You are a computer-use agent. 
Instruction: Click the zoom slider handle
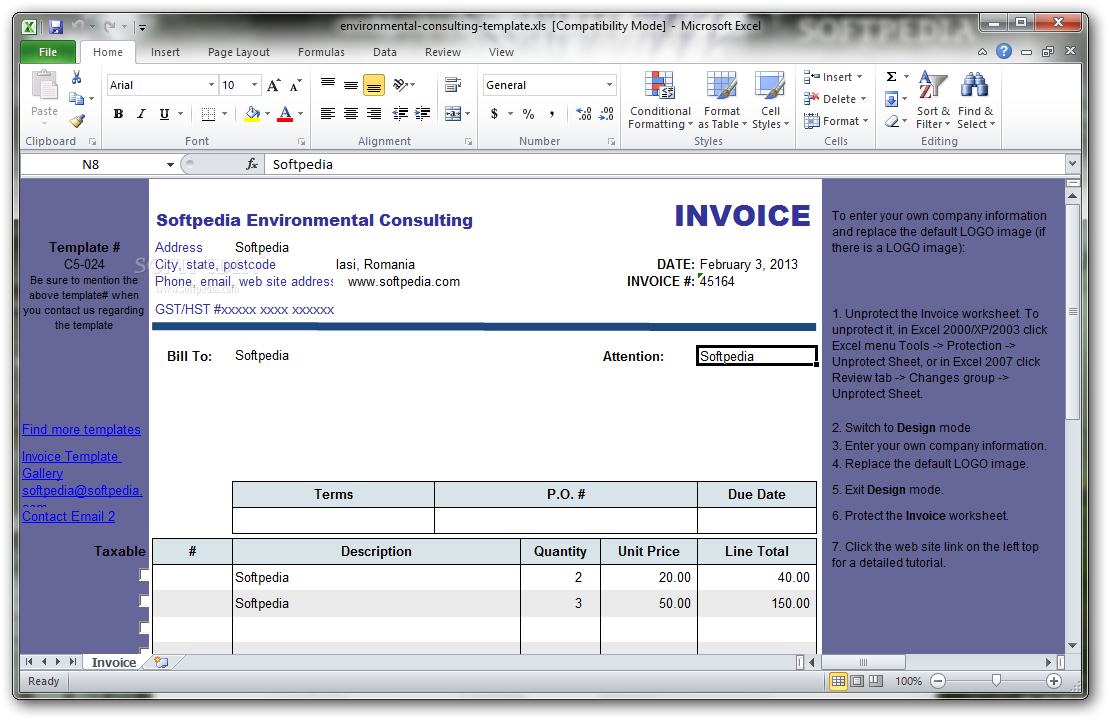[996, 680]
